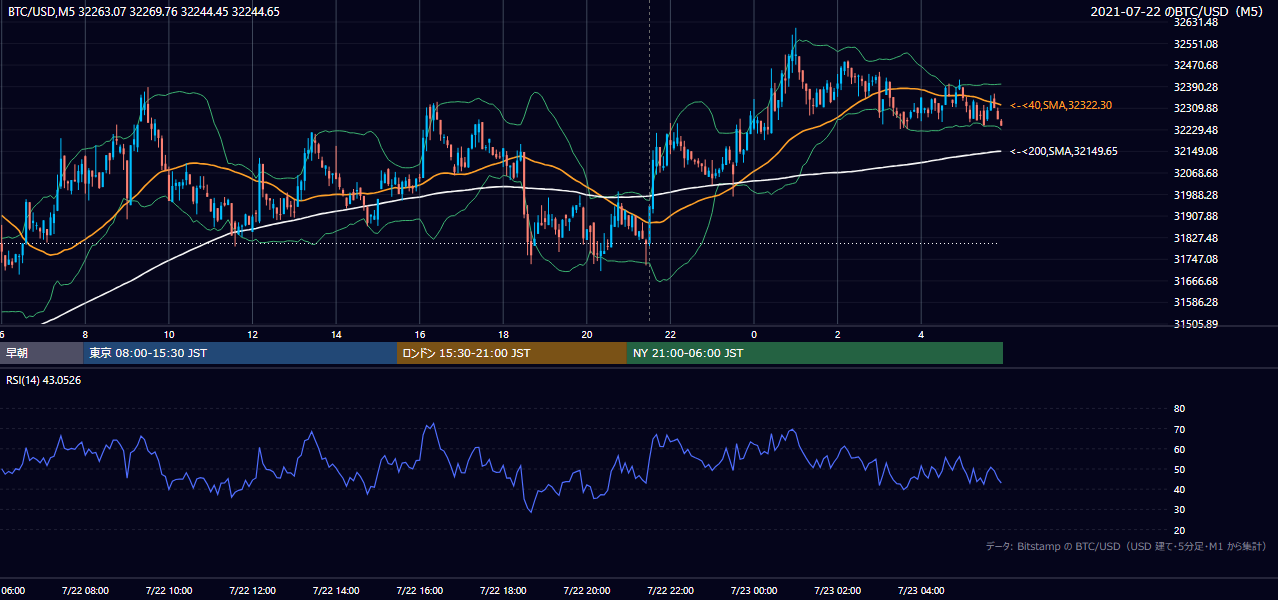Click RSI axis level 30
The image size is (1278, 600).
tap(1179, 510)
